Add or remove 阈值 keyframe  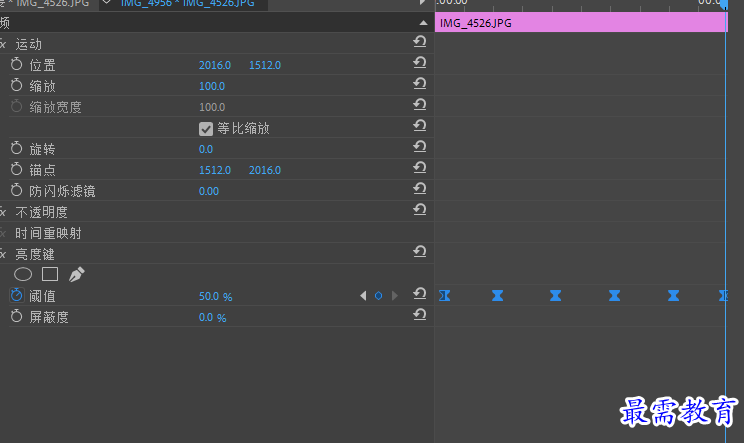pos(378,295)
